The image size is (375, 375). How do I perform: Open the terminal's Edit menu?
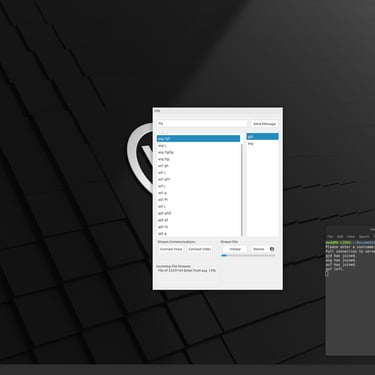point(340,237)
